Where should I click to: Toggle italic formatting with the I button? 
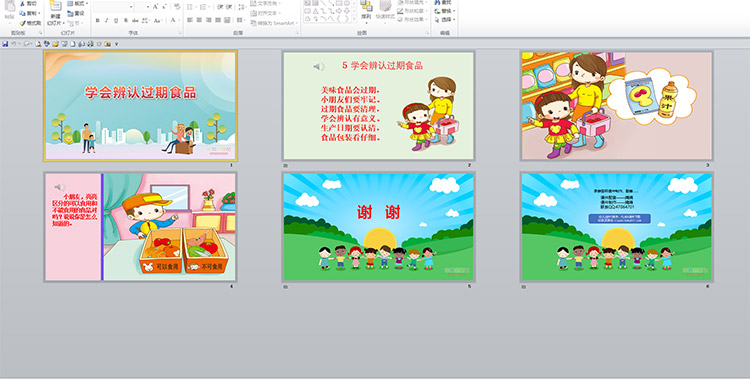(x=107, y=21)
